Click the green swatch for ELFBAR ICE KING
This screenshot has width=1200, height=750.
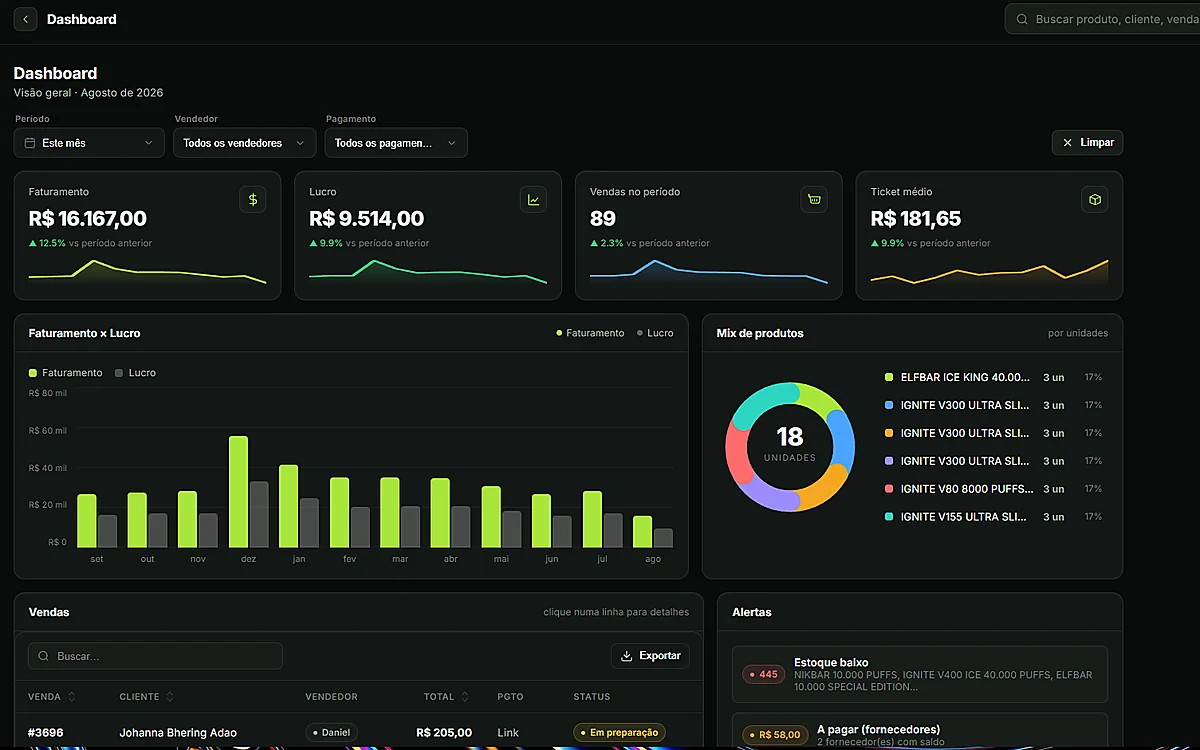[889, 378]
